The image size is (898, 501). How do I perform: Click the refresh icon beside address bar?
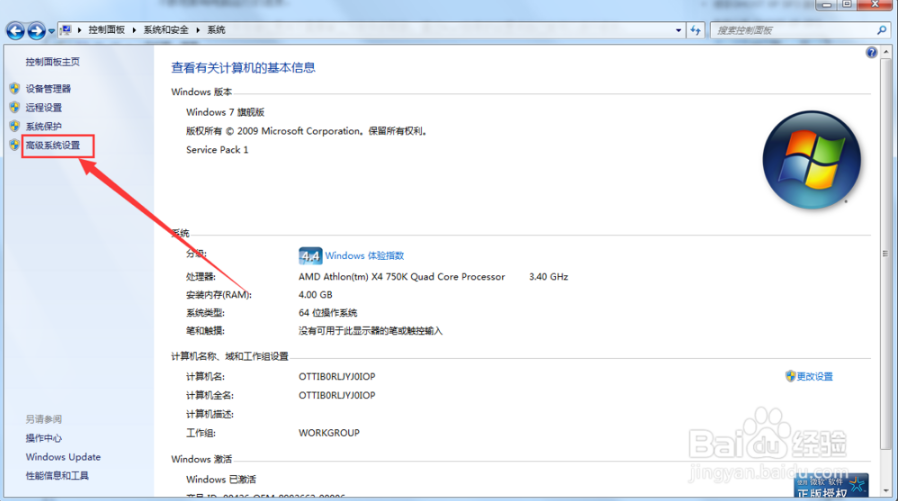click(696, 30)
